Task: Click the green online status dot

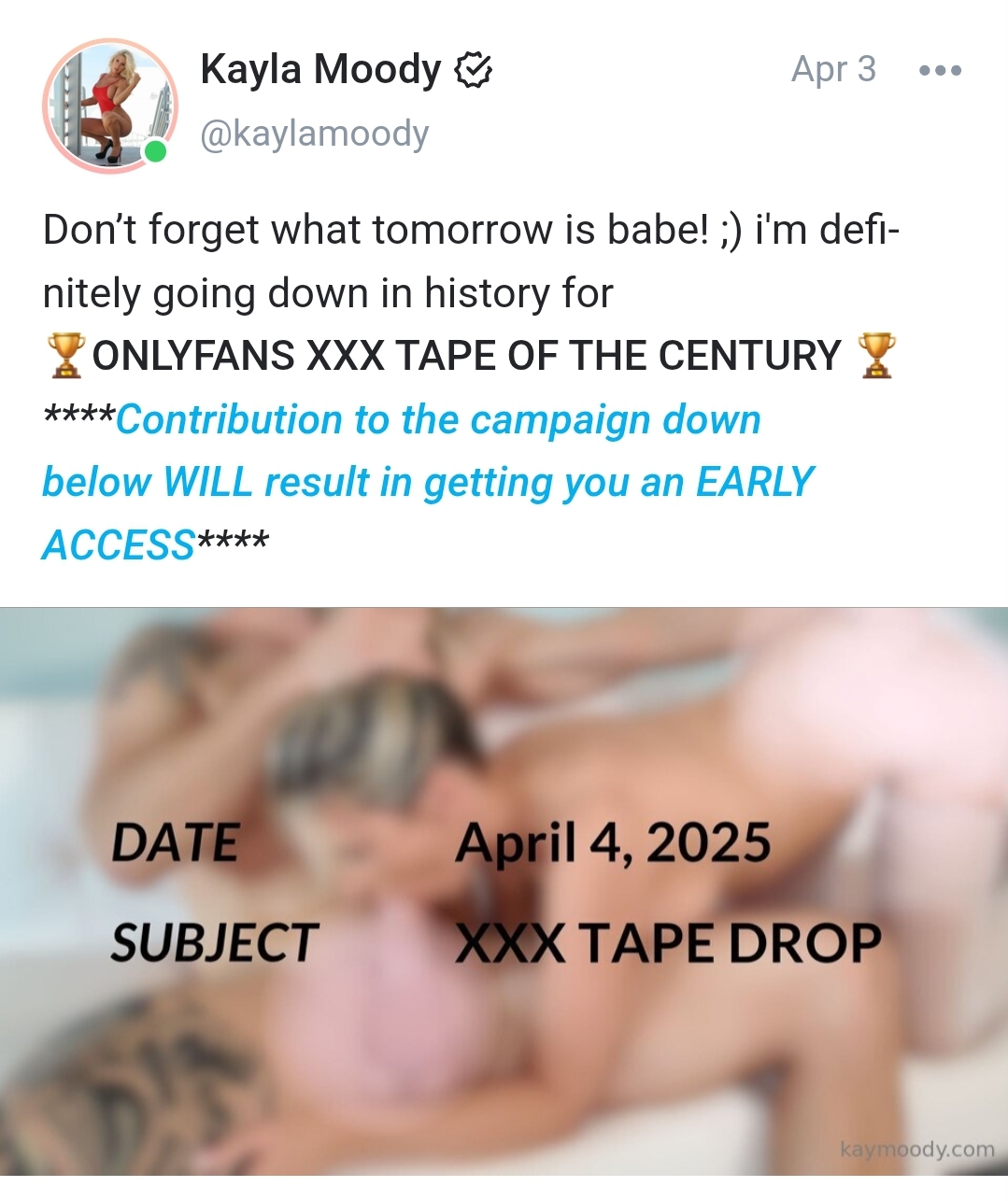Action: [156, 151]
